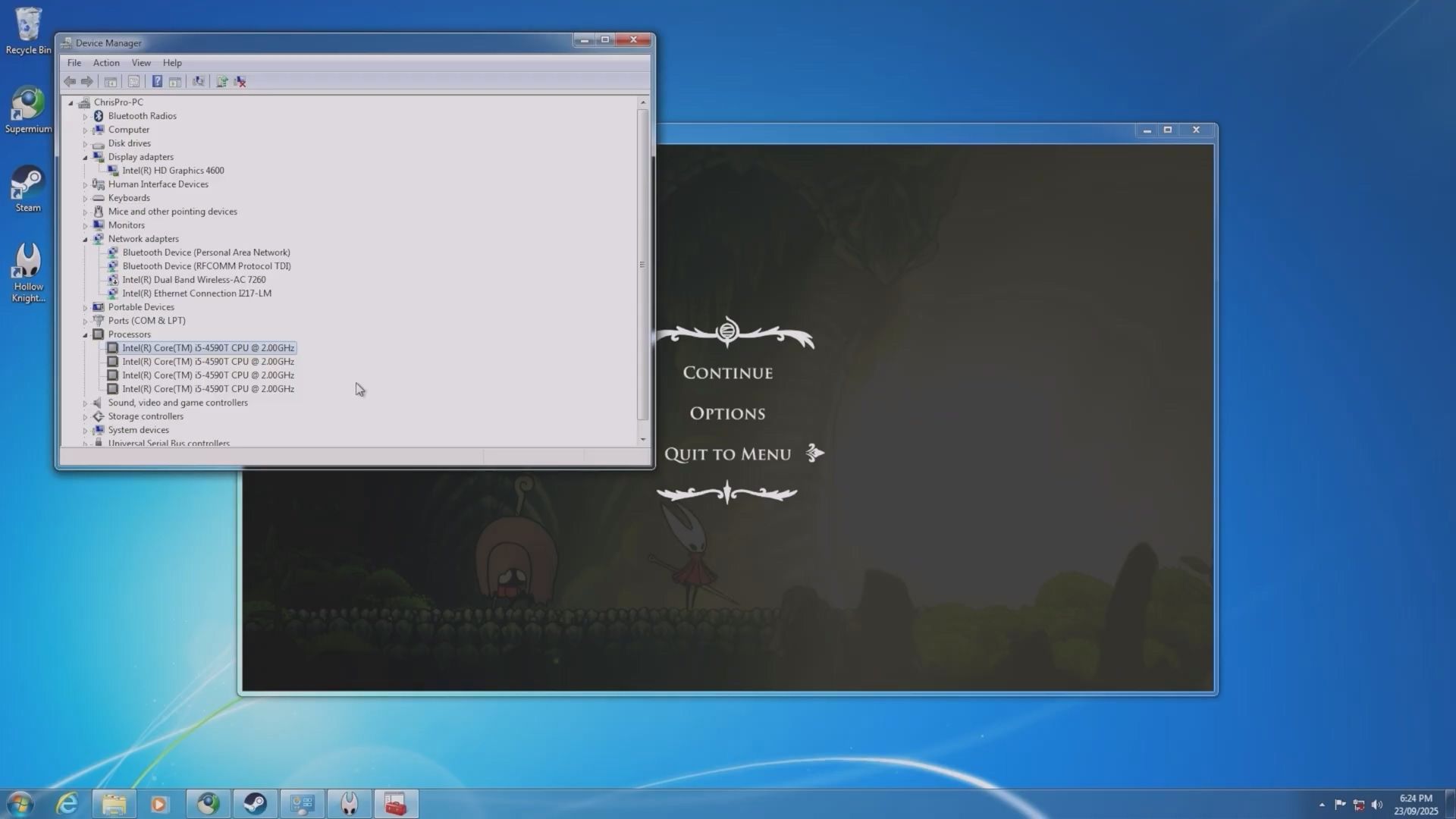Viewport: 1456px width, 819px height.
Task: Click the volume speaker tray icon
Action: pyautogui.click(x=1377, y=805)
